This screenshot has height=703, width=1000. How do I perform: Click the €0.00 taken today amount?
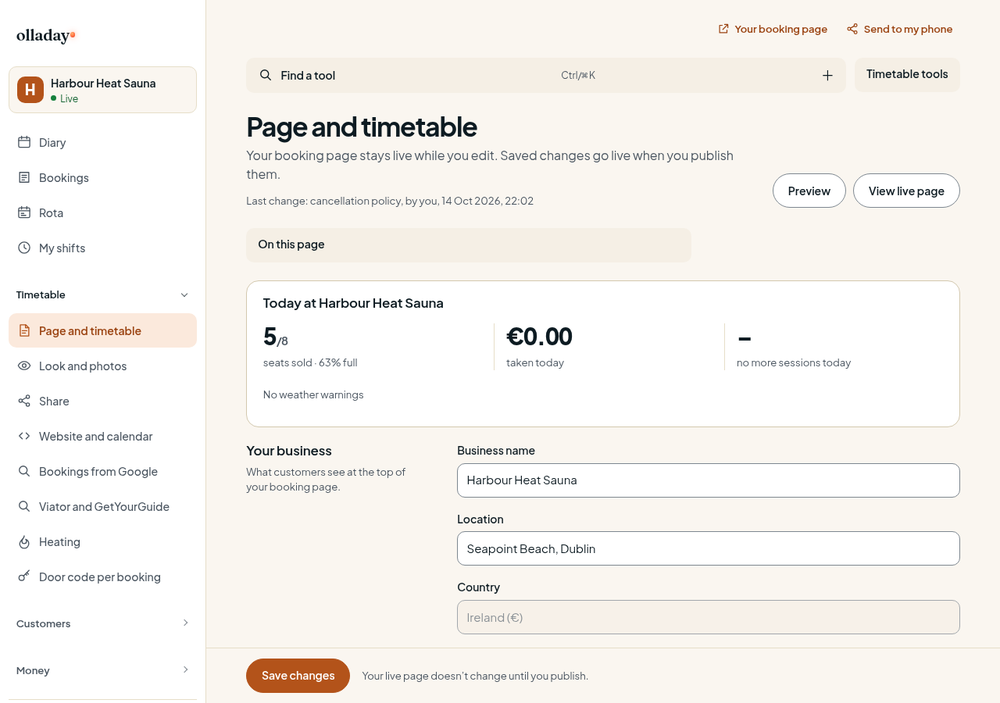[x=539, y=337]
